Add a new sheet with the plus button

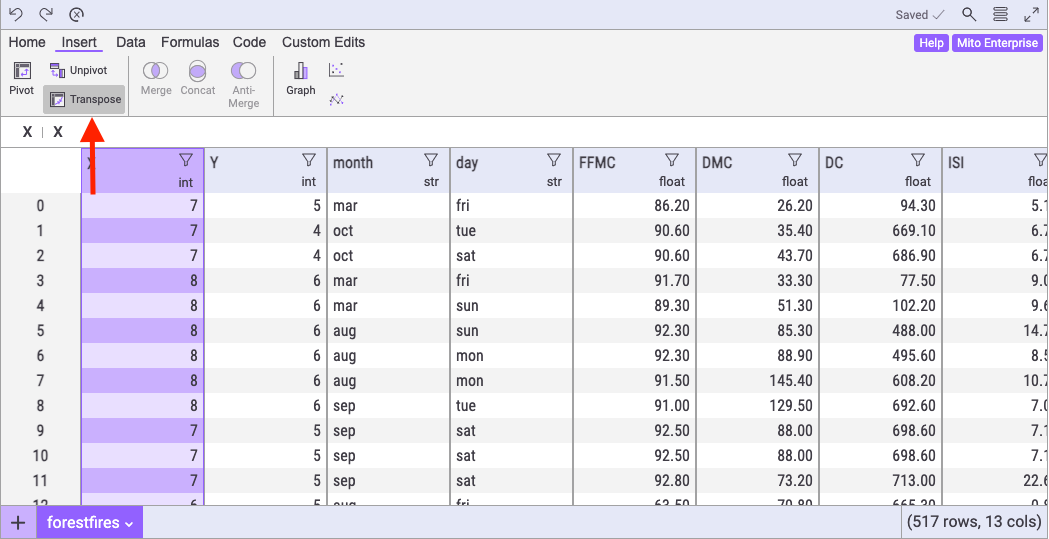click(x=18, y=523)
